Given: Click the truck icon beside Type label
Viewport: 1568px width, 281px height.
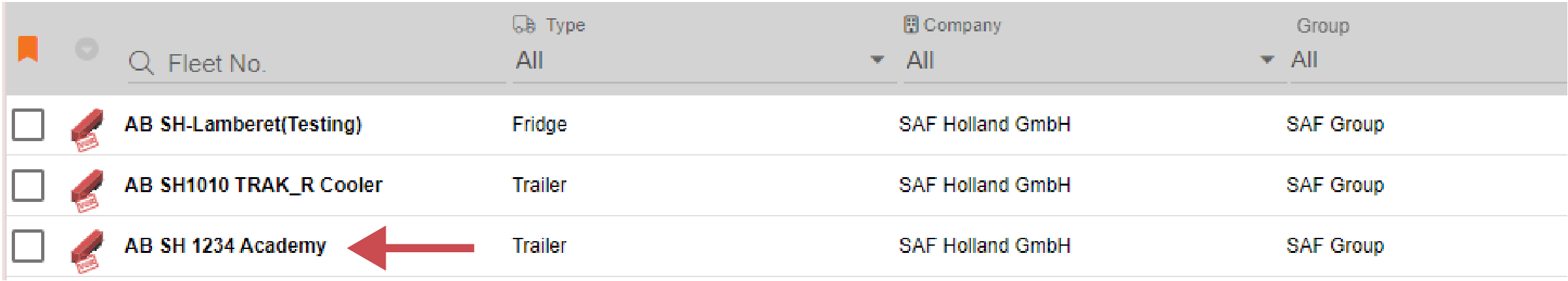Looking at the screenshot, I should tap(524, 25).
